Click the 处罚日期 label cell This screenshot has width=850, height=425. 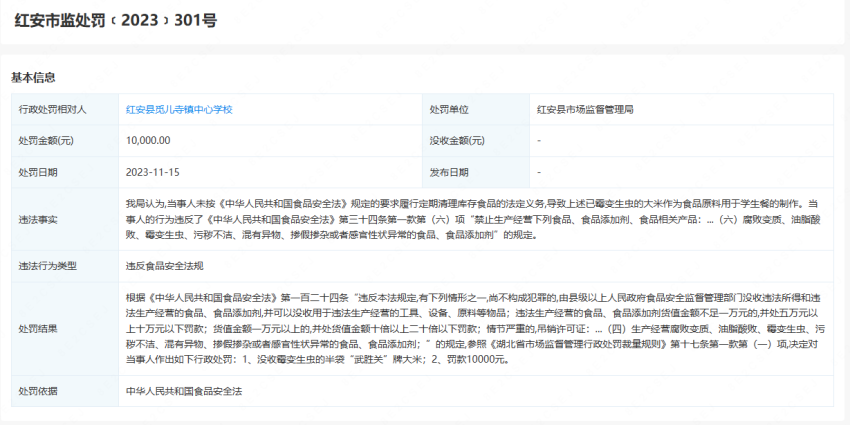pyautogui.click(x=39, y=172)
